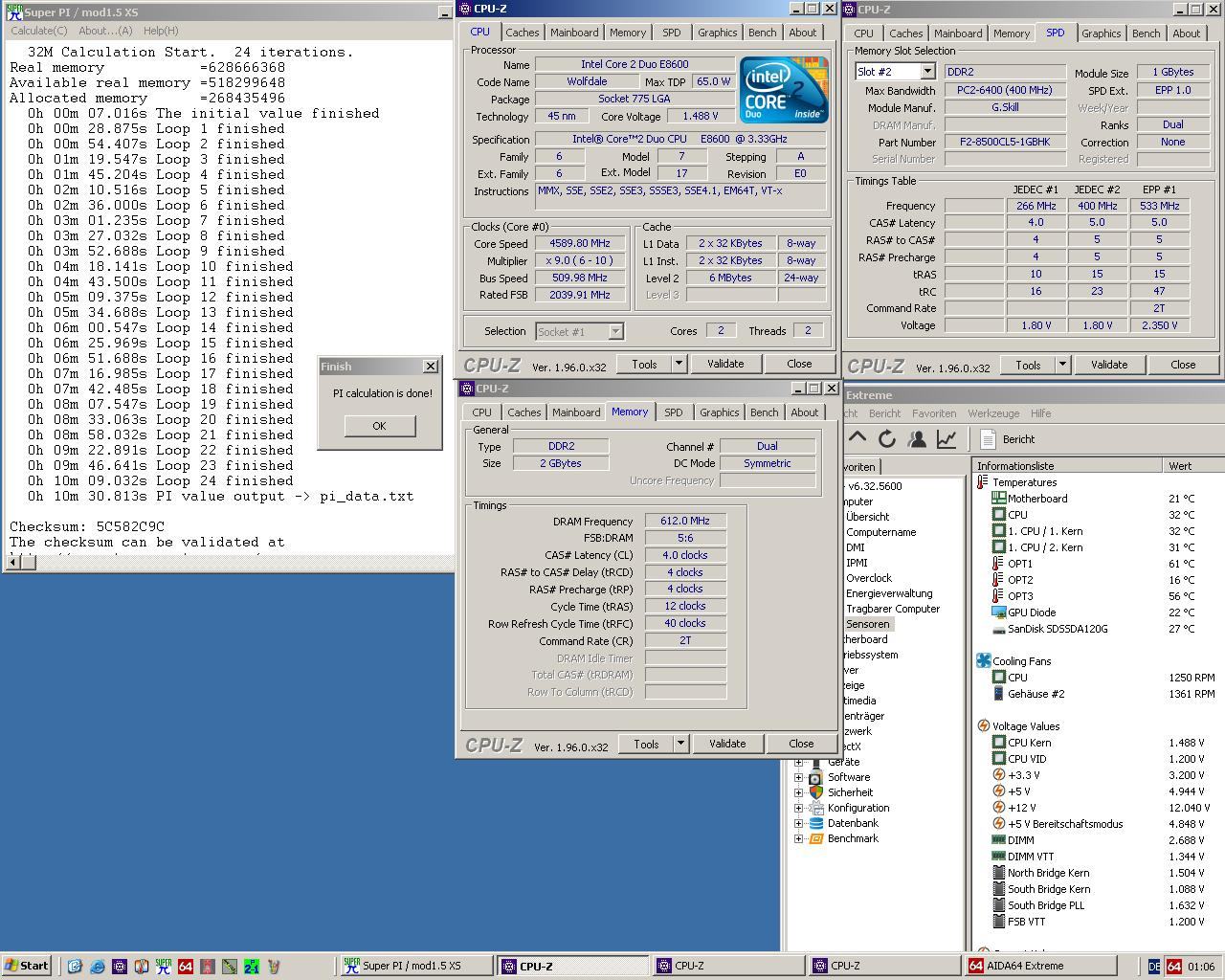Switch to About tab in SPD window

tap(1187, 33)
